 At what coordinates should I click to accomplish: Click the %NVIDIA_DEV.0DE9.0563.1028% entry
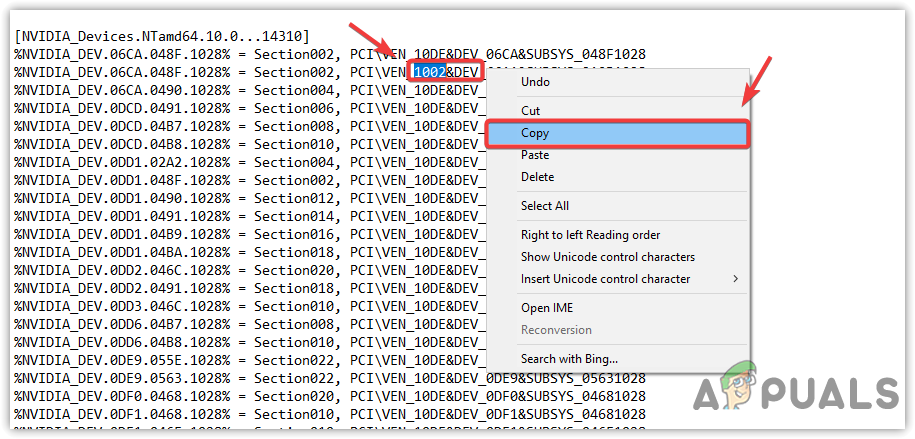121,378
